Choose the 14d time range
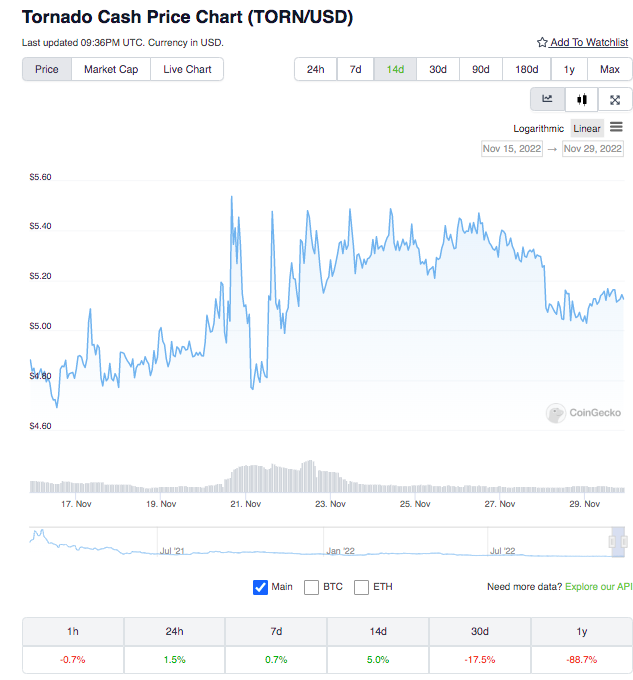This screenshot has width=633, height=680. click(395, 69)
